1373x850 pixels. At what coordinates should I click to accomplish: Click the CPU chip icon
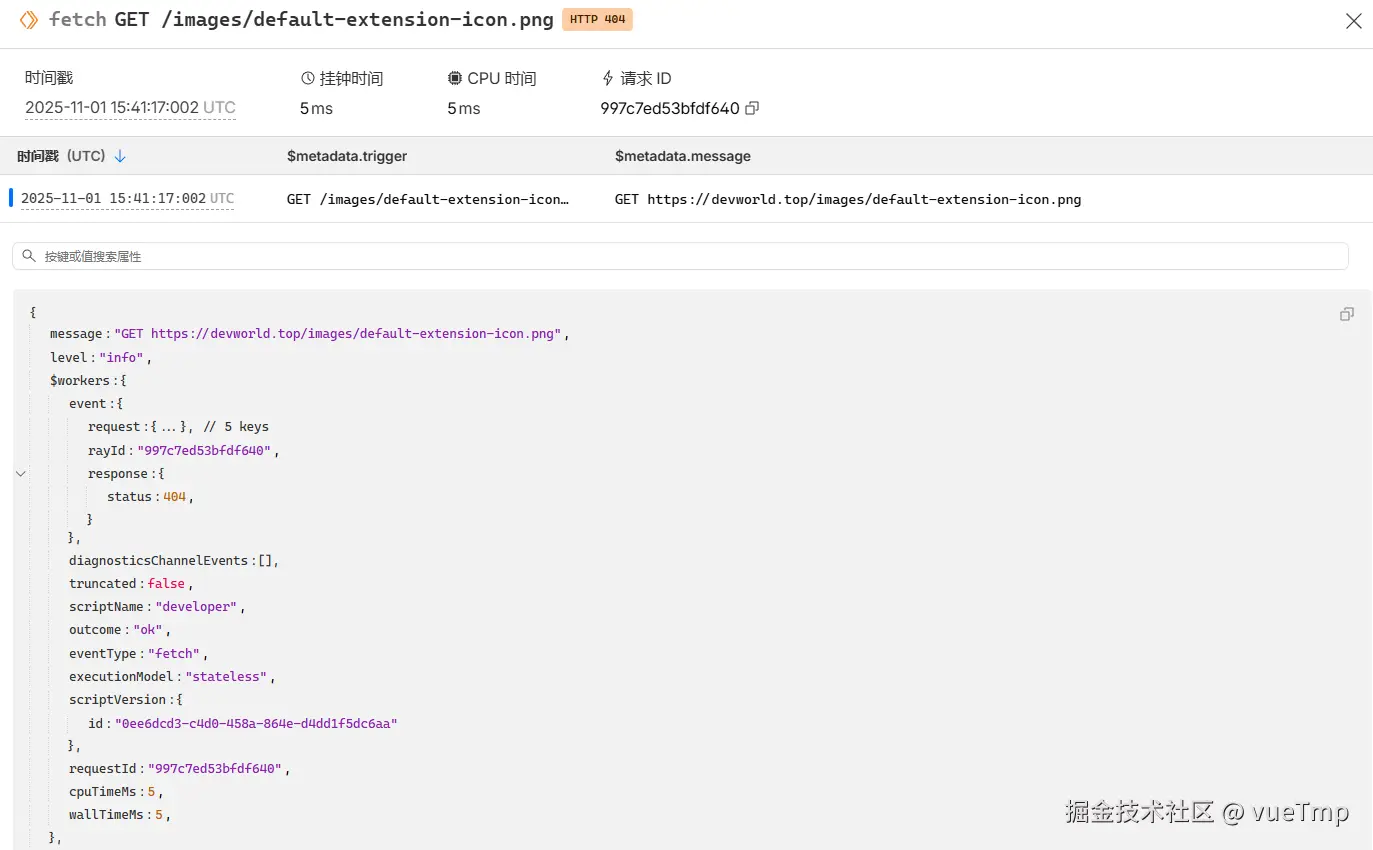pyautogui.click(x=455, y=78)
